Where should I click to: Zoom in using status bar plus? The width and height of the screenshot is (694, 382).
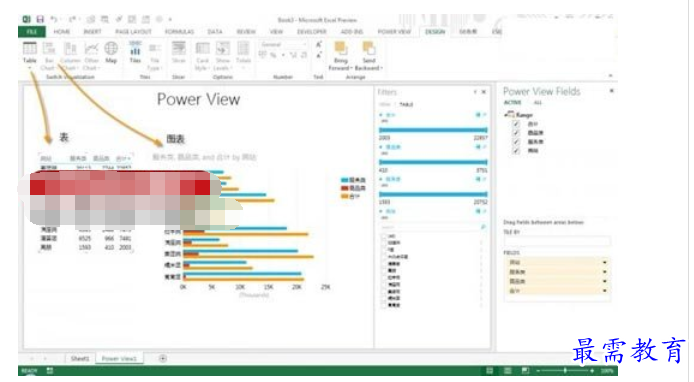592,370
